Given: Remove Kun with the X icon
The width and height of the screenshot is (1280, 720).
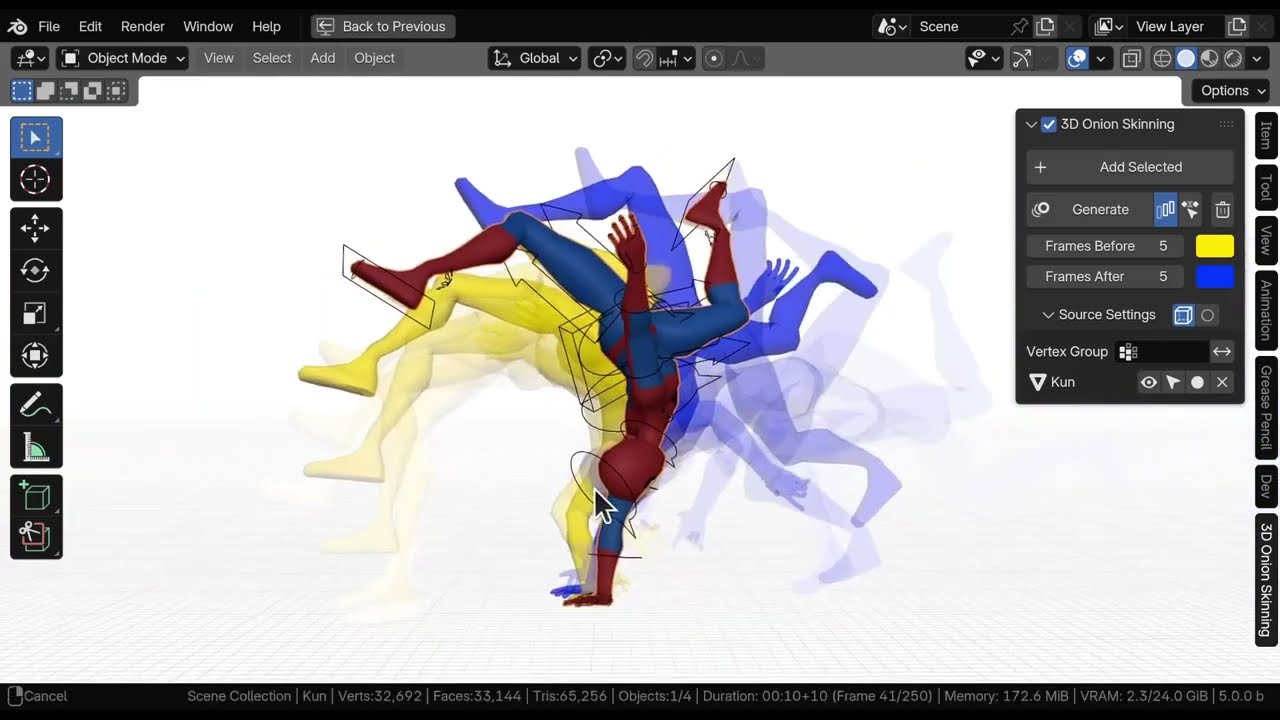Looking at the screenshot, I should coord(1222,382).
